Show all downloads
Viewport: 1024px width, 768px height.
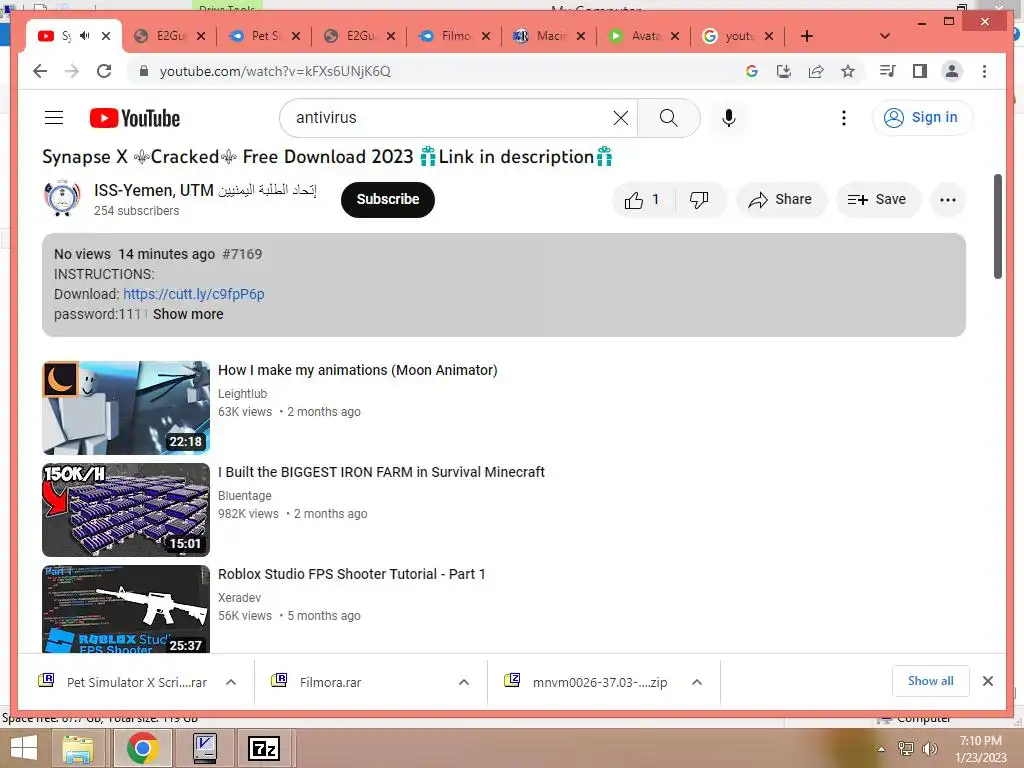[x=931, y=681]
